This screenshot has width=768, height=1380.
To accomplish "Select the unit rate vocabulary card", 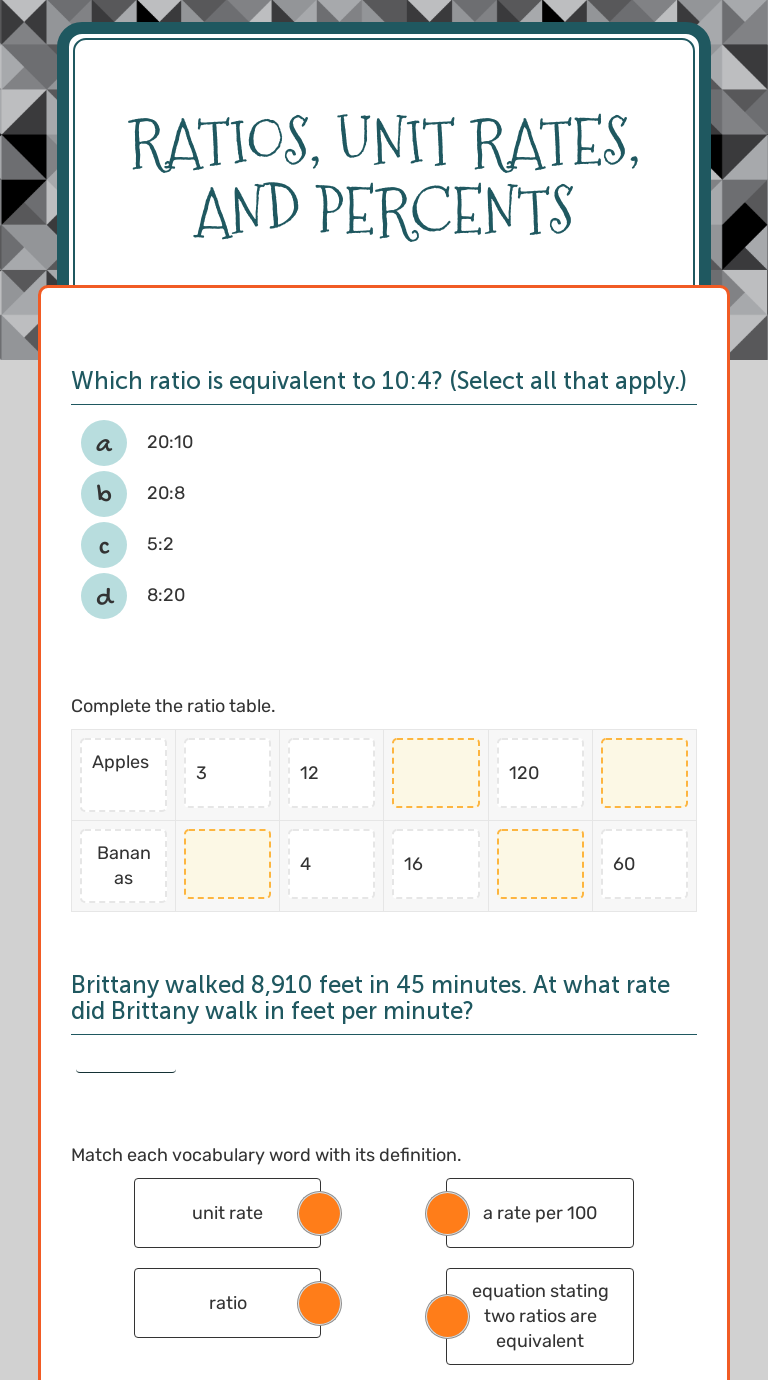I will click(220, 1213).
